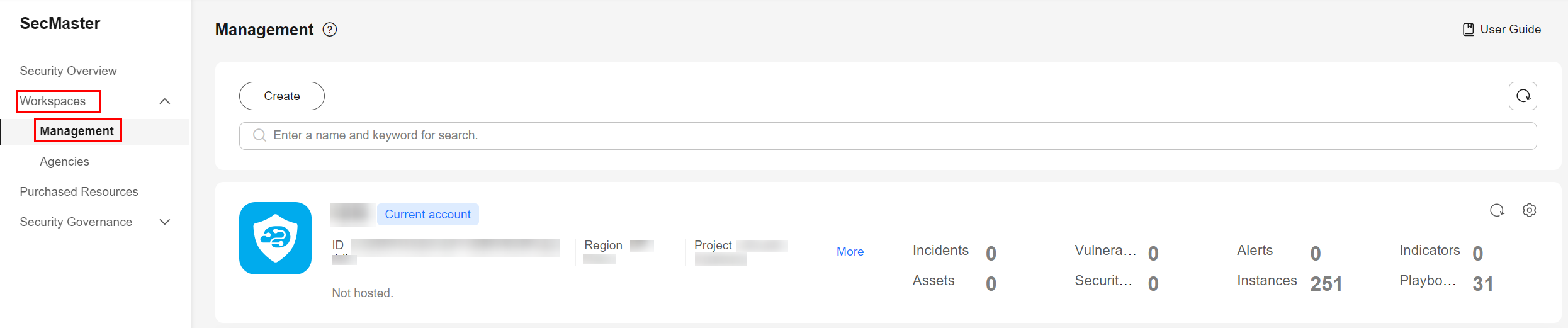
Task: Click the More link in workspace card
Action: click(850, 252)
